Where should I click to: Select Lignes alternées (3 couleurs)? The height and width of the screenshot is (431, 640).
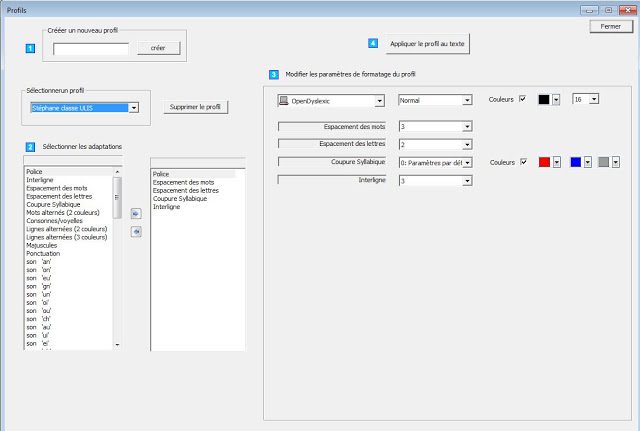[x=67, y=237]
